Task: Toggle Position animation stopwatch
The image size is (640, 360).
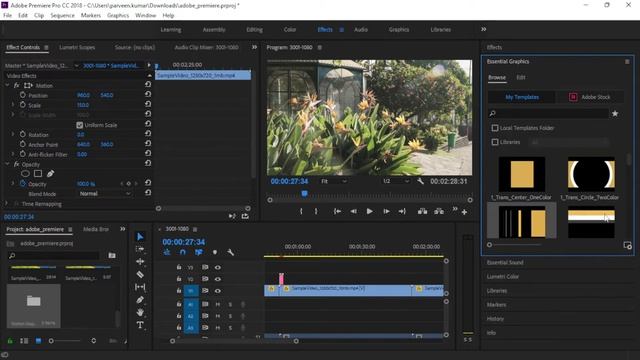Action: (x=22, y=95)
